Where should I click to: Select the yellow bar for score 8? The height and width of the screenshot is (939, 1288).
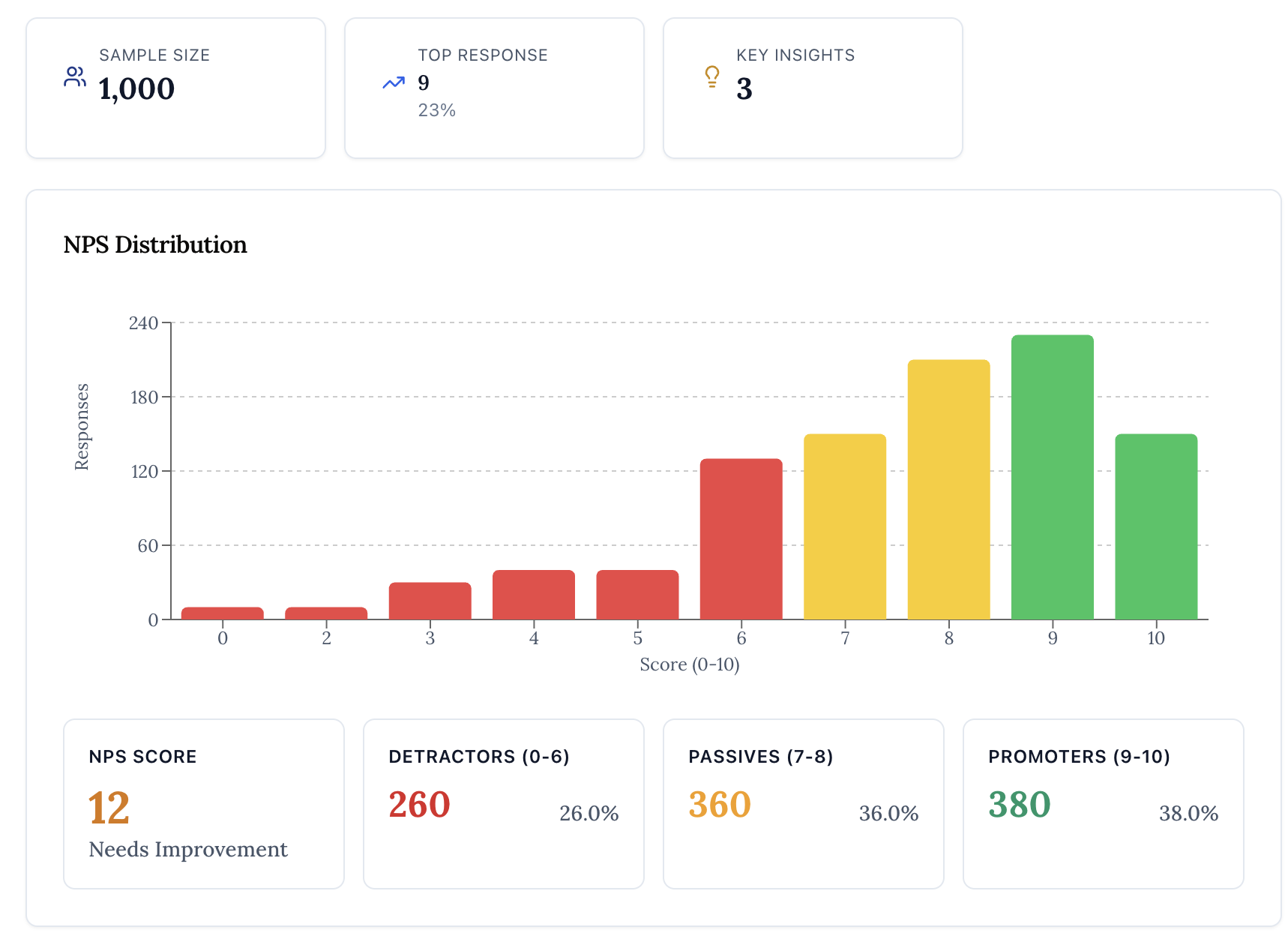[x=949, y=489]
